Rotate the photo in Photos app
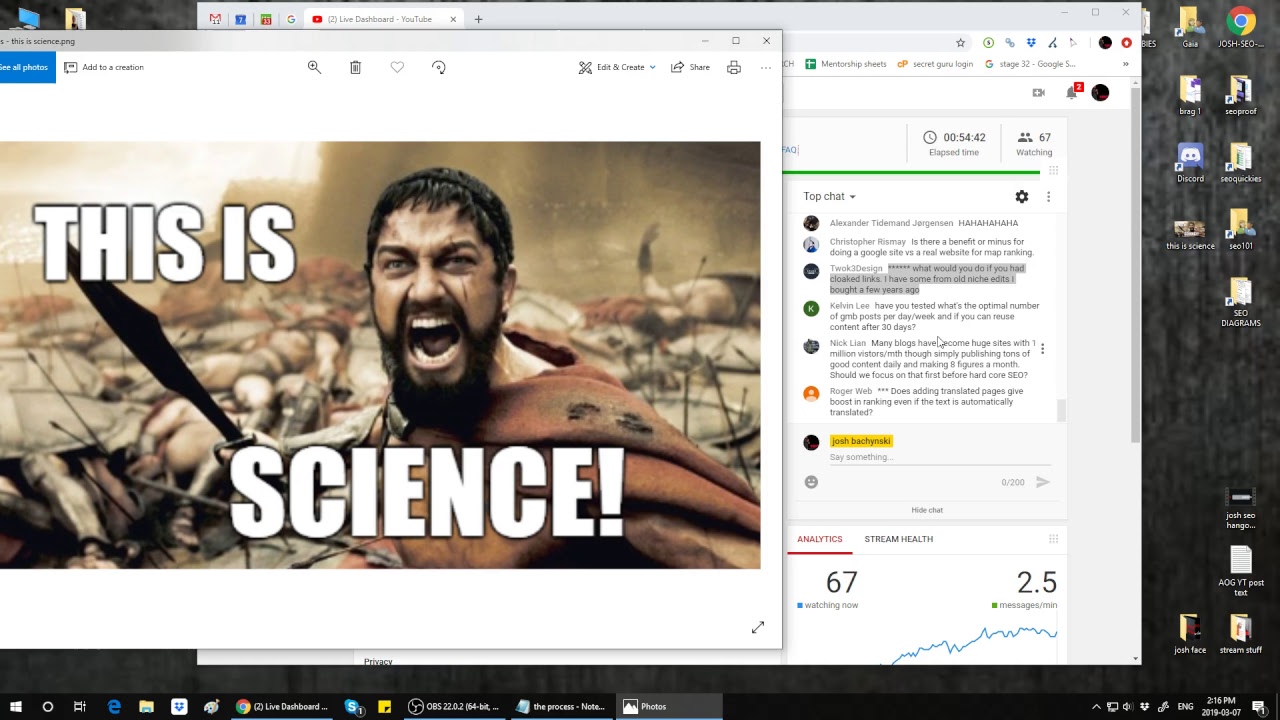Image resolution: width=1280 pixels, height=720 pixels. coord(439,67)
